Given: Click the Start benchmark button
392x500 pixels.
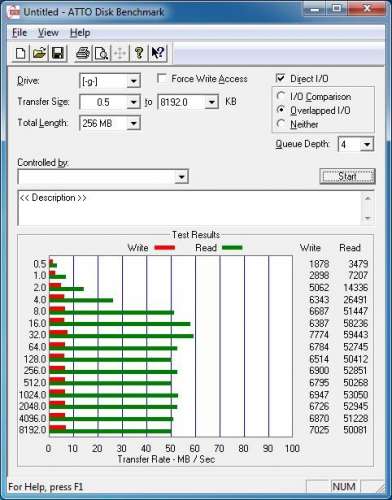Looking at the screenshot, I should (347, 176).
